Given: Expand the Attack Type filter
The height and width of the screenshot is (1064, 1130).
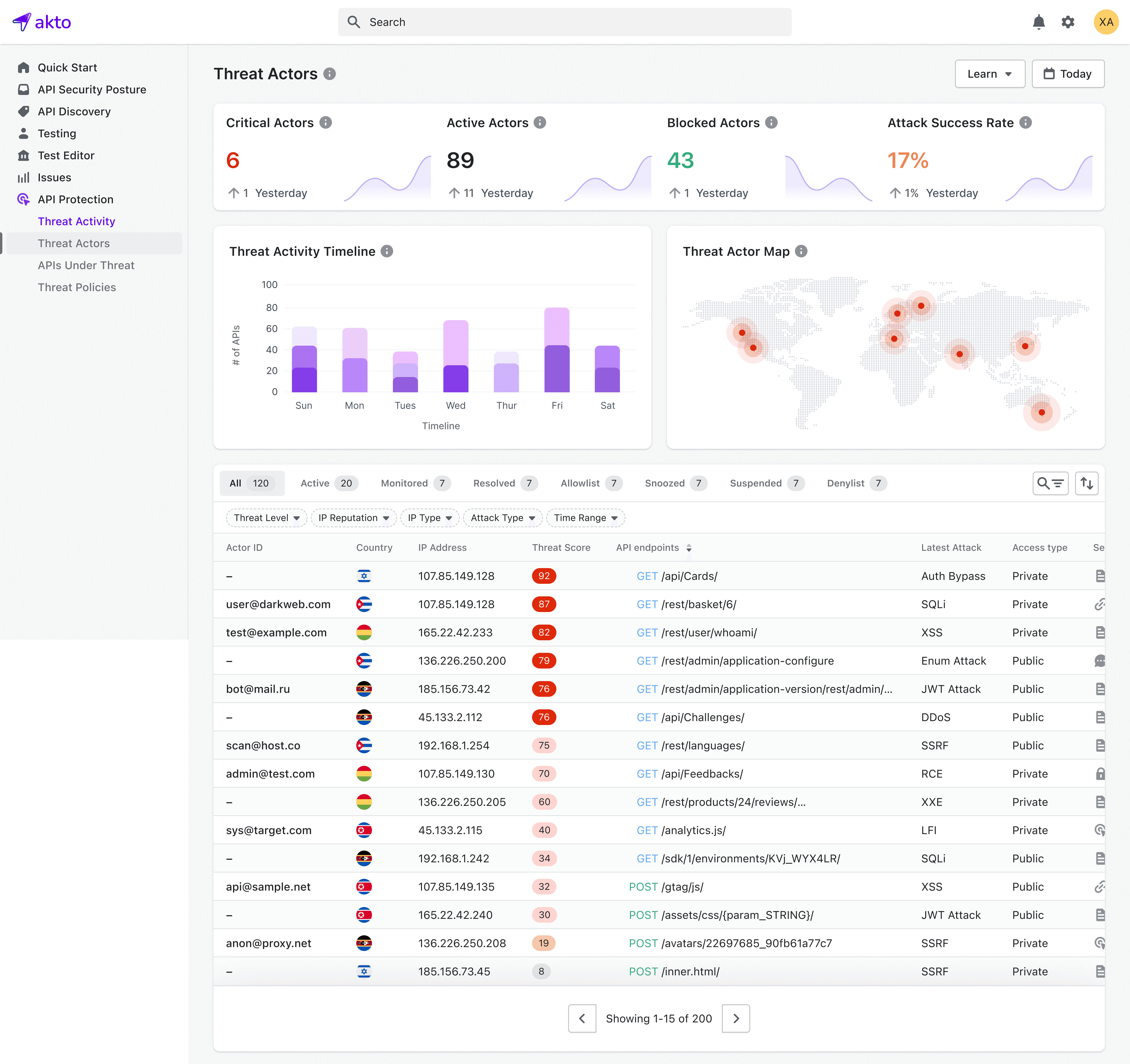Looking at the screenshot, I should pos(502,518).
